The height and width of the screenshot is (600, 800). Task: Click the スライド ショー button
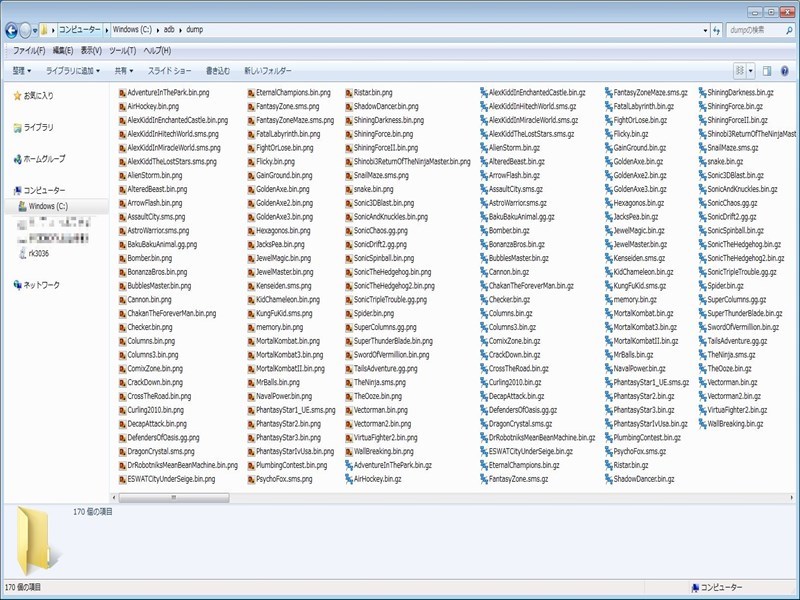point(169,71)
